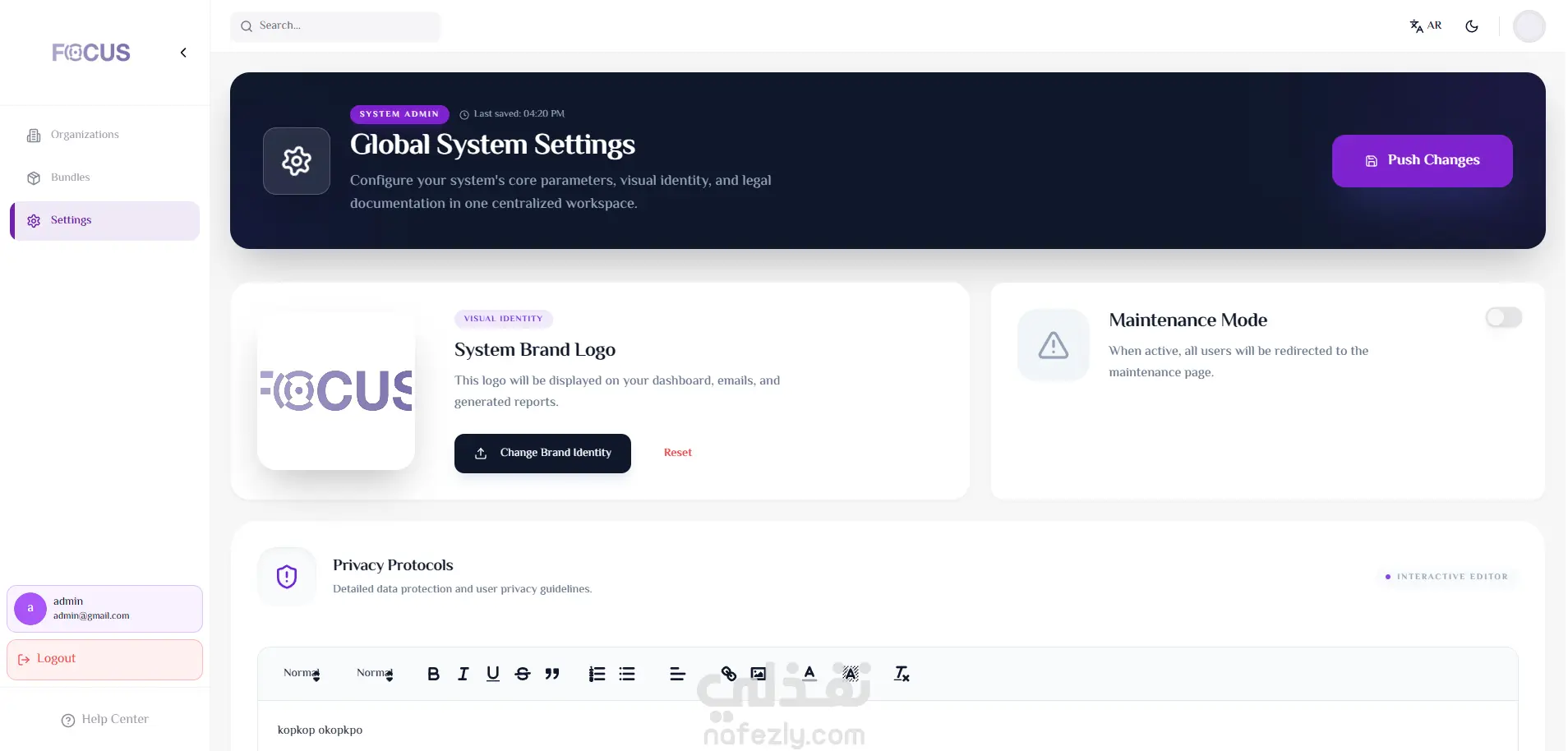
Task: Create an ordered numbered list
Action: [597, 674]
